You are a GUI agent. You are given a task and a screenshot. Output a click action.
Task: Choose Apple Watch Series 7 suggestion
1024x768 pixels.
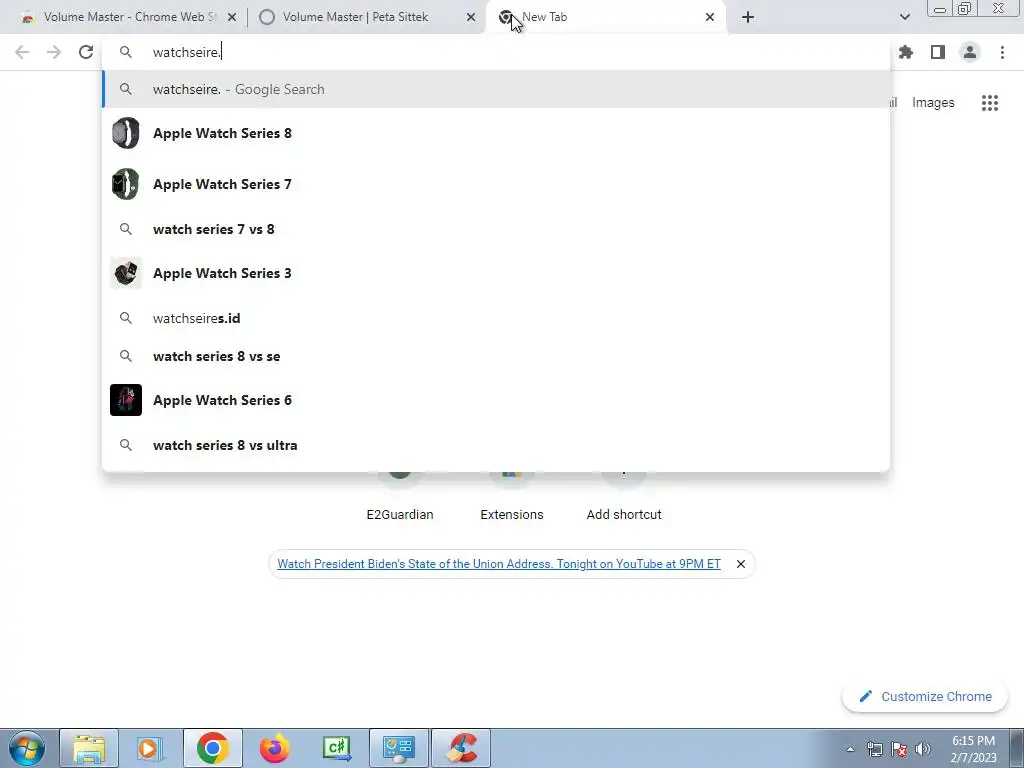tap(496, 184)
